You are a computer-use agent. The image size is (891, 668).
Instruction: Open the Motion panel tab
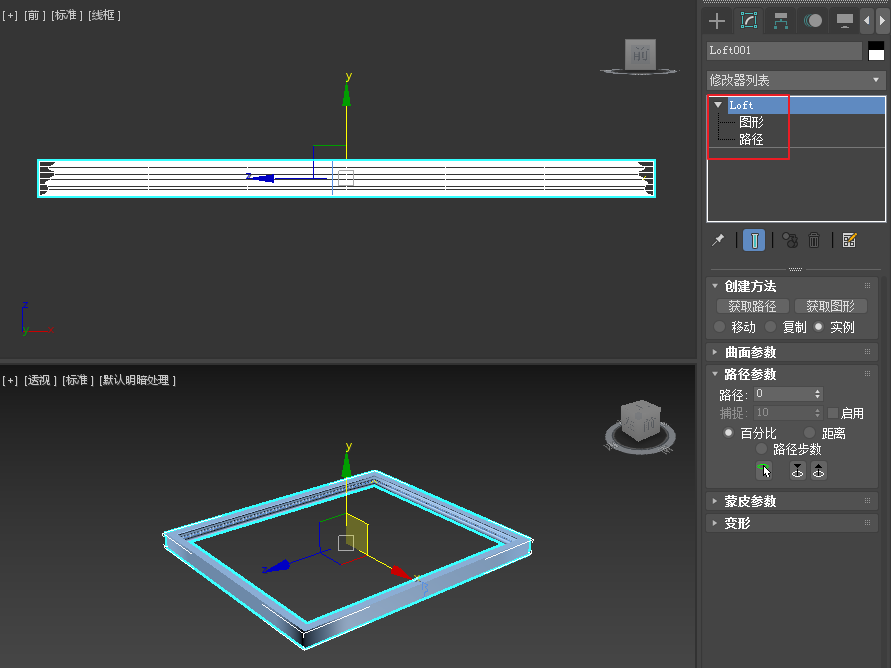tap(813, 21)
